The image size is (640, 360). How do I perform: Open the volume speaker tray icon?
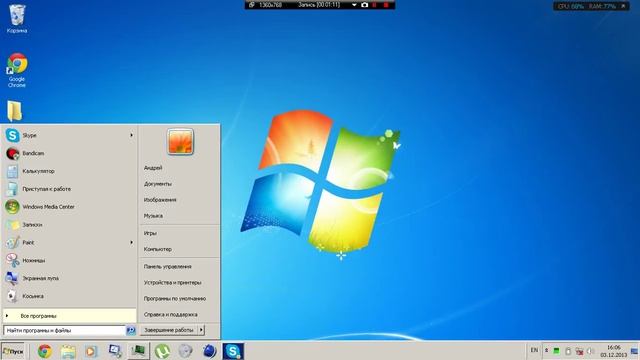tap(590, 351)
